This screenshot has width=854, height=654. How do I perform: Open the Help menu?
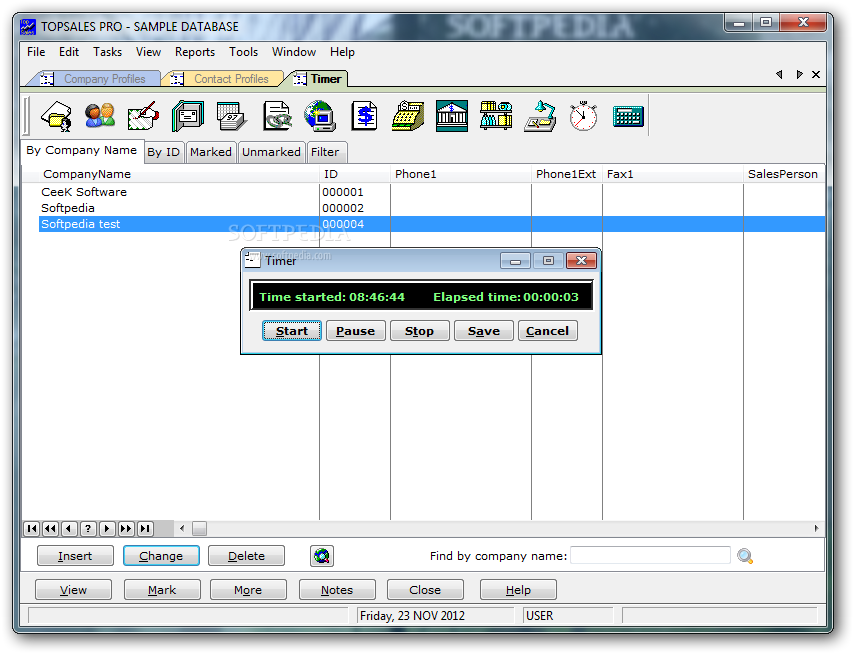pyautogui.click(x=342, y=52)
